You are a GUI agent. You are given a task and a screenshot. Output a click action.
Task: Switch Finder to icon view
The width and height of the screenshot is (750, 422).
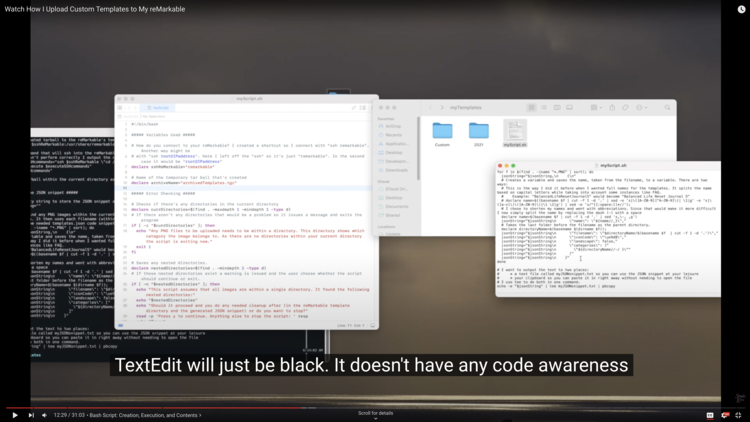pyautogui.click(x=531, y=108)
